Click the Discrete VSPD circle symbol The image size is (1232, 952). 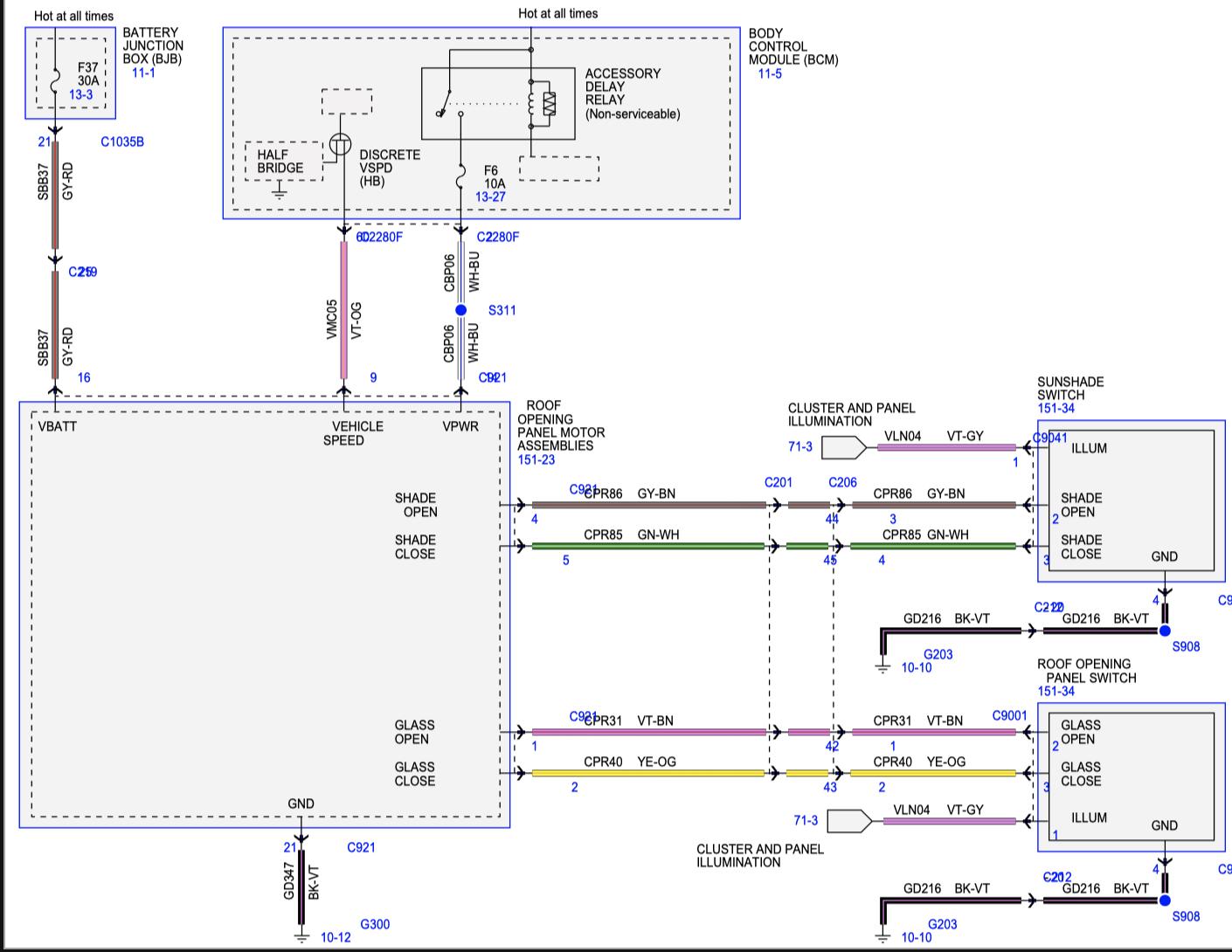pos(341,145)
